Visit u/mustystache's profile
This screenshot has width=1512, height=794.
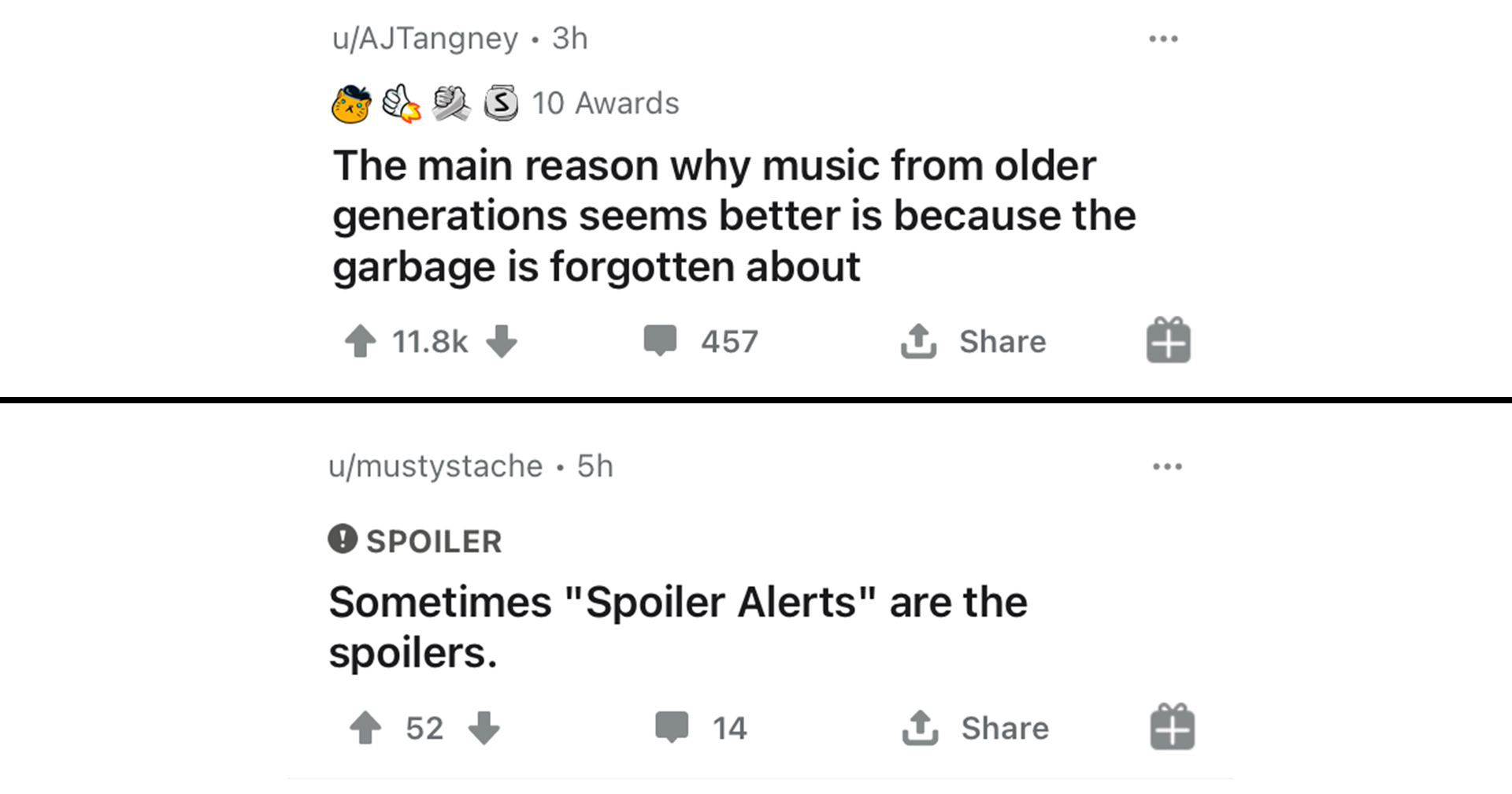tap(435, 466)
